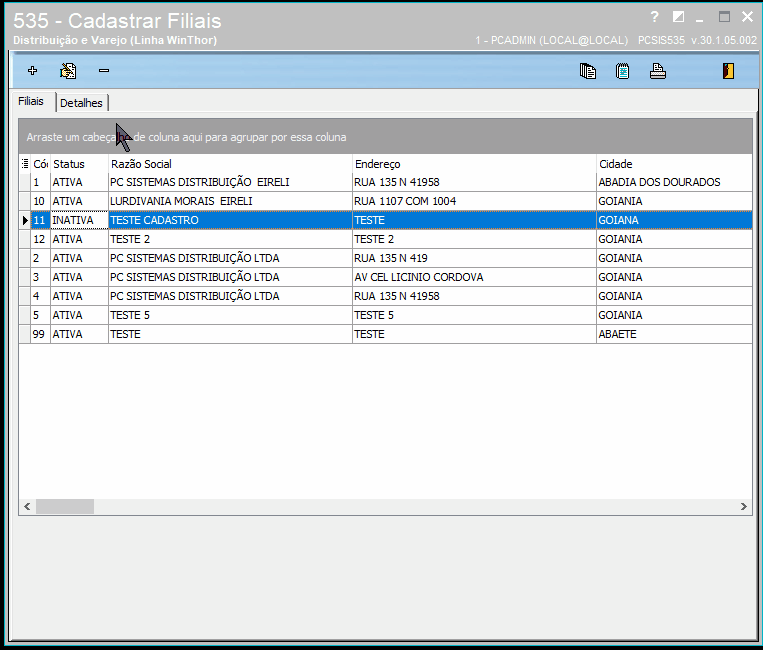This screenshot has width=763, height=650.
Task: Click address AV CEL LICINIO CORDOVA
Action: click(474, 277)
